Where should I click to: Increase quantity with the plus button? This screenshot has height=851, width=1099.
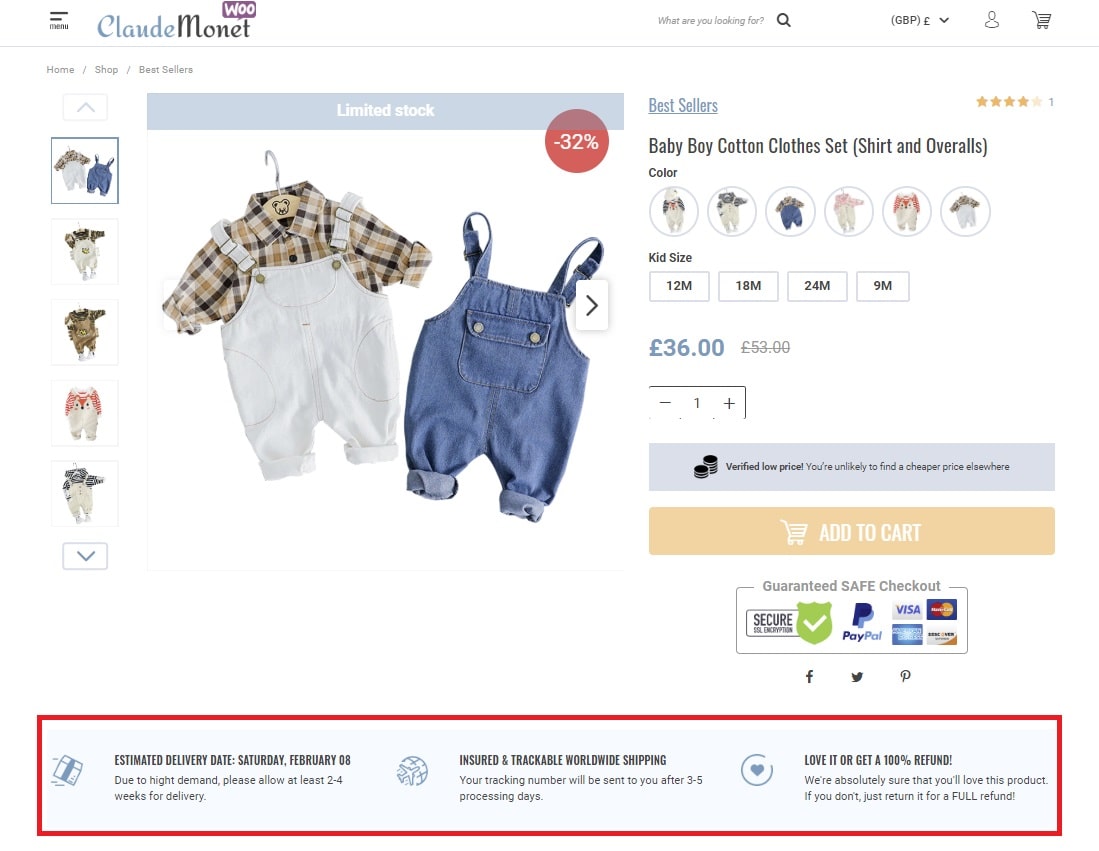pos(729,403)
